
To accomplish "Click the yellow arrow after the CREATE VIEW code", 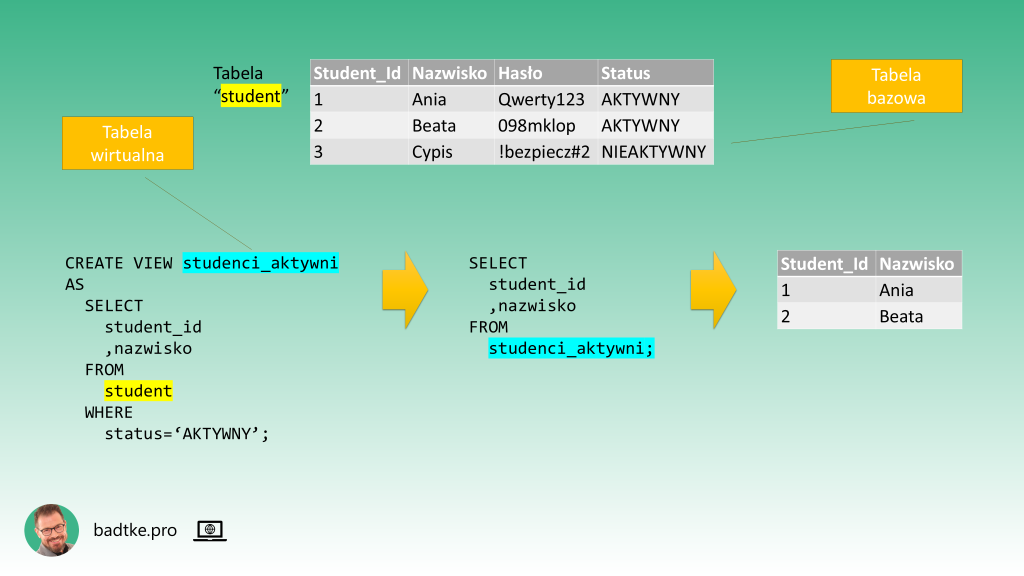I will (x=405, y=290).
